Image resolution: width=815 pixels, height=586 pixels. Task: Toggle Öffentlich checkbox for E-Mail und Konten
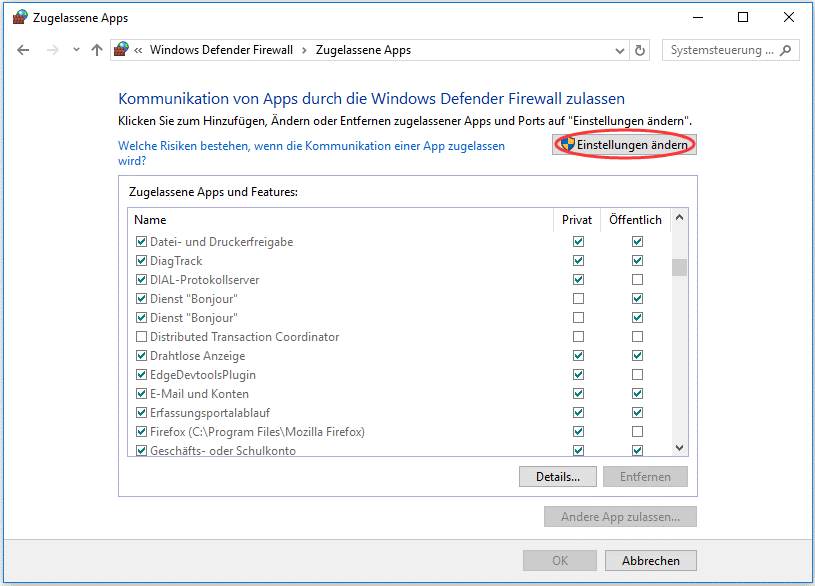coord(637,394)
